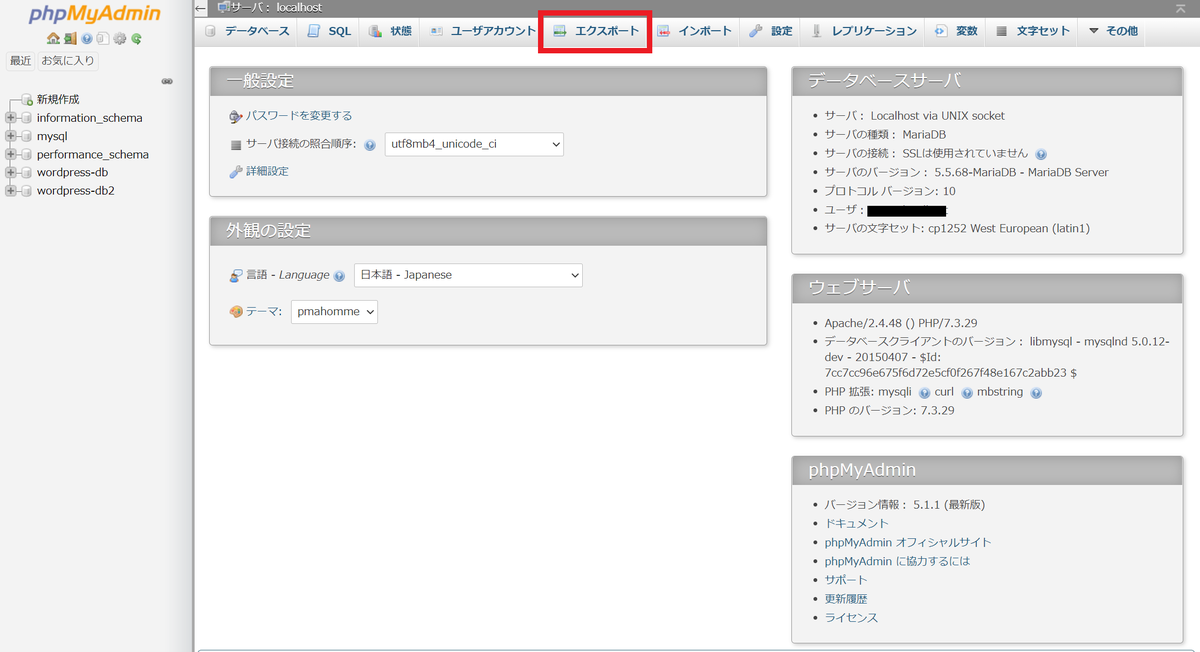Click the help icon after curl extension
Viewport: 1200px width, 652px height.
point(967,393)
